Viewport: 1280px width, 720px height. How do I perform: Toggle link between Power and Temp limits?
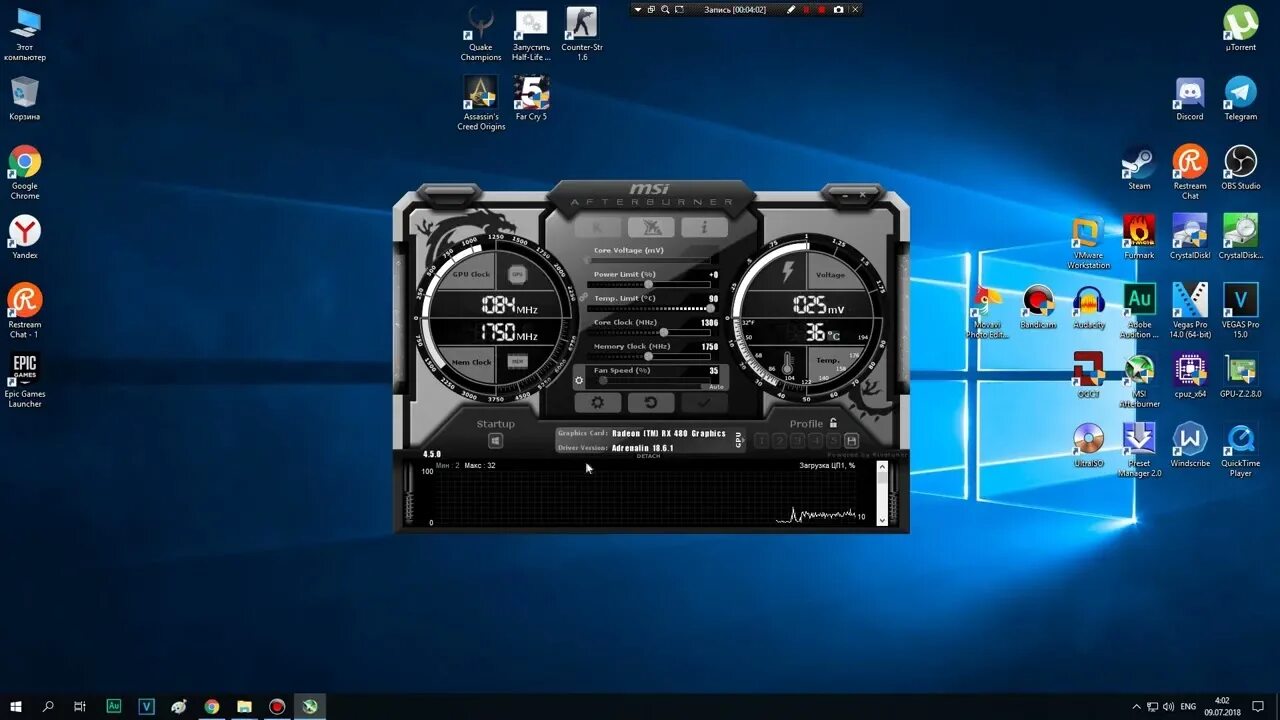coord(584,296)
